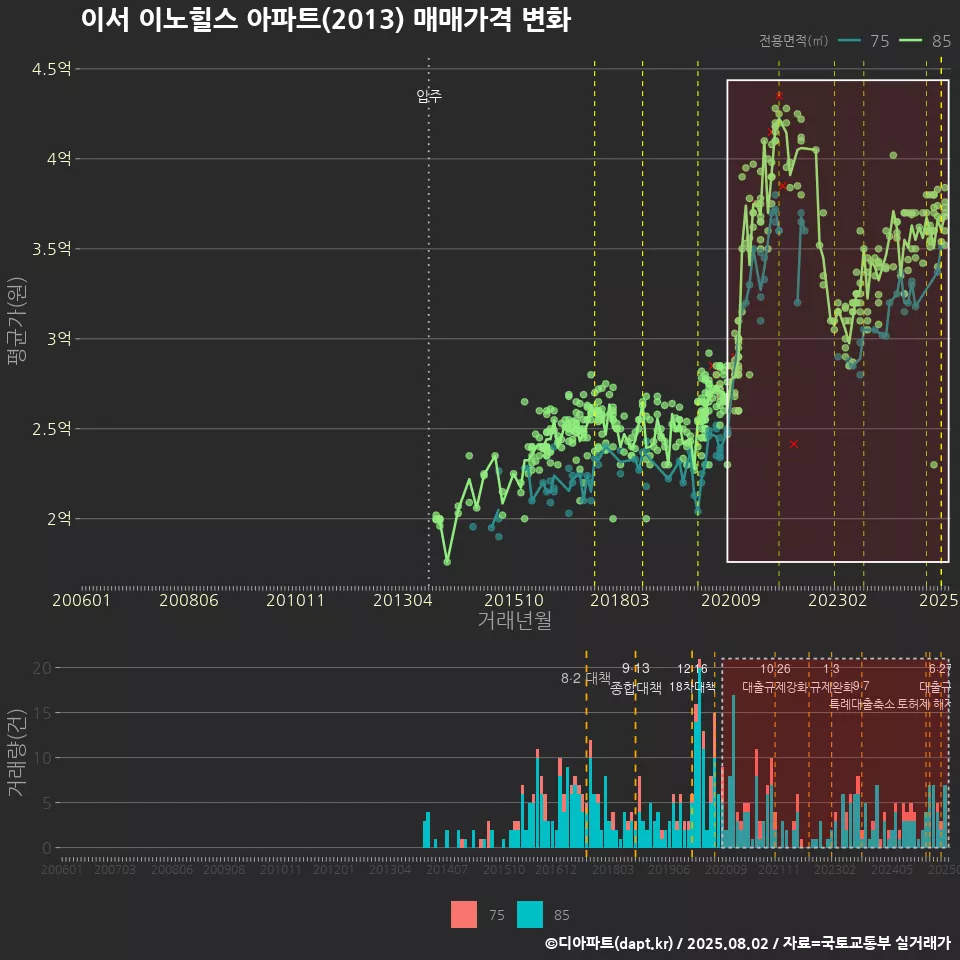The image size is (960, 960).
Task: Click the 12·16 18차대책 policy annotation
Action: (692, 678)
